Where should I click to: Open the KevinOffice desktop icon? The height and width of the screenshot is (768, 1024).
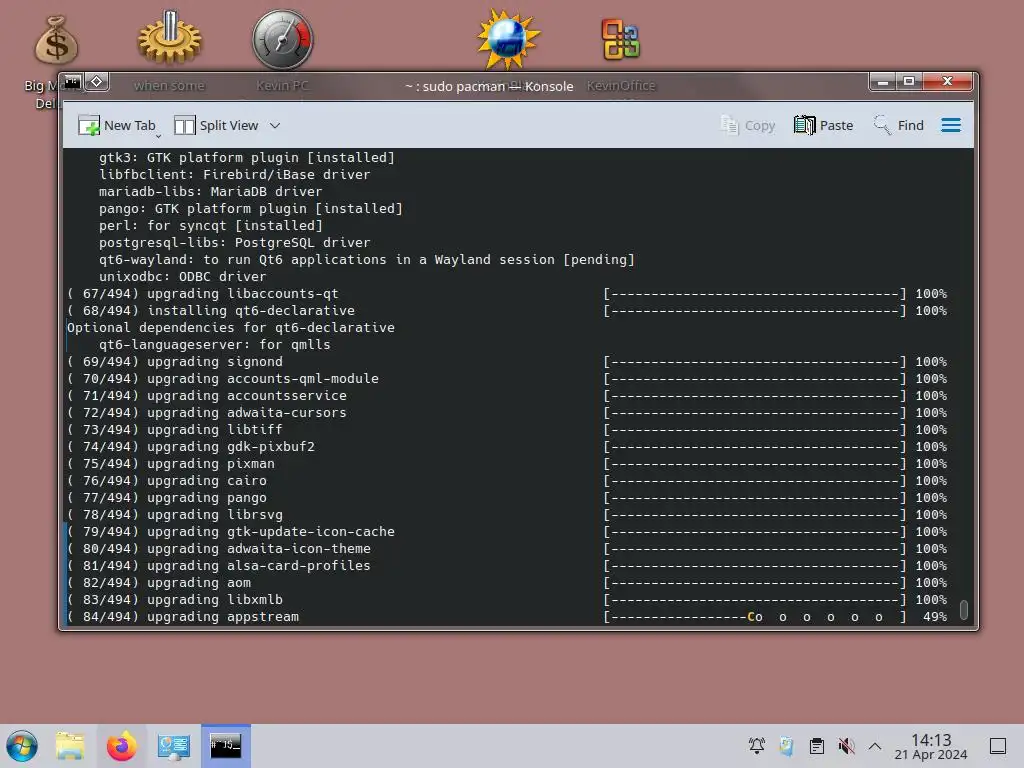coord(620,39)
